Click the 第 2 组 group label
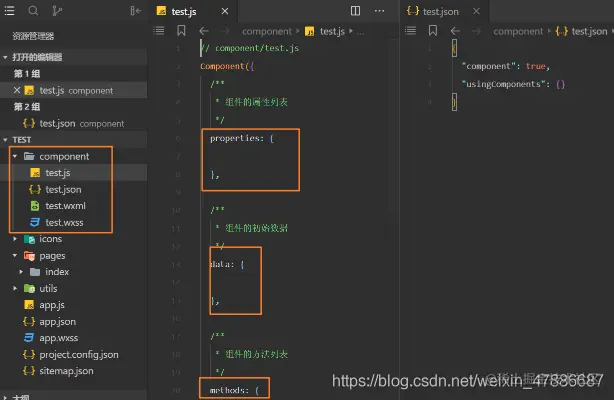 pos(27,107)
